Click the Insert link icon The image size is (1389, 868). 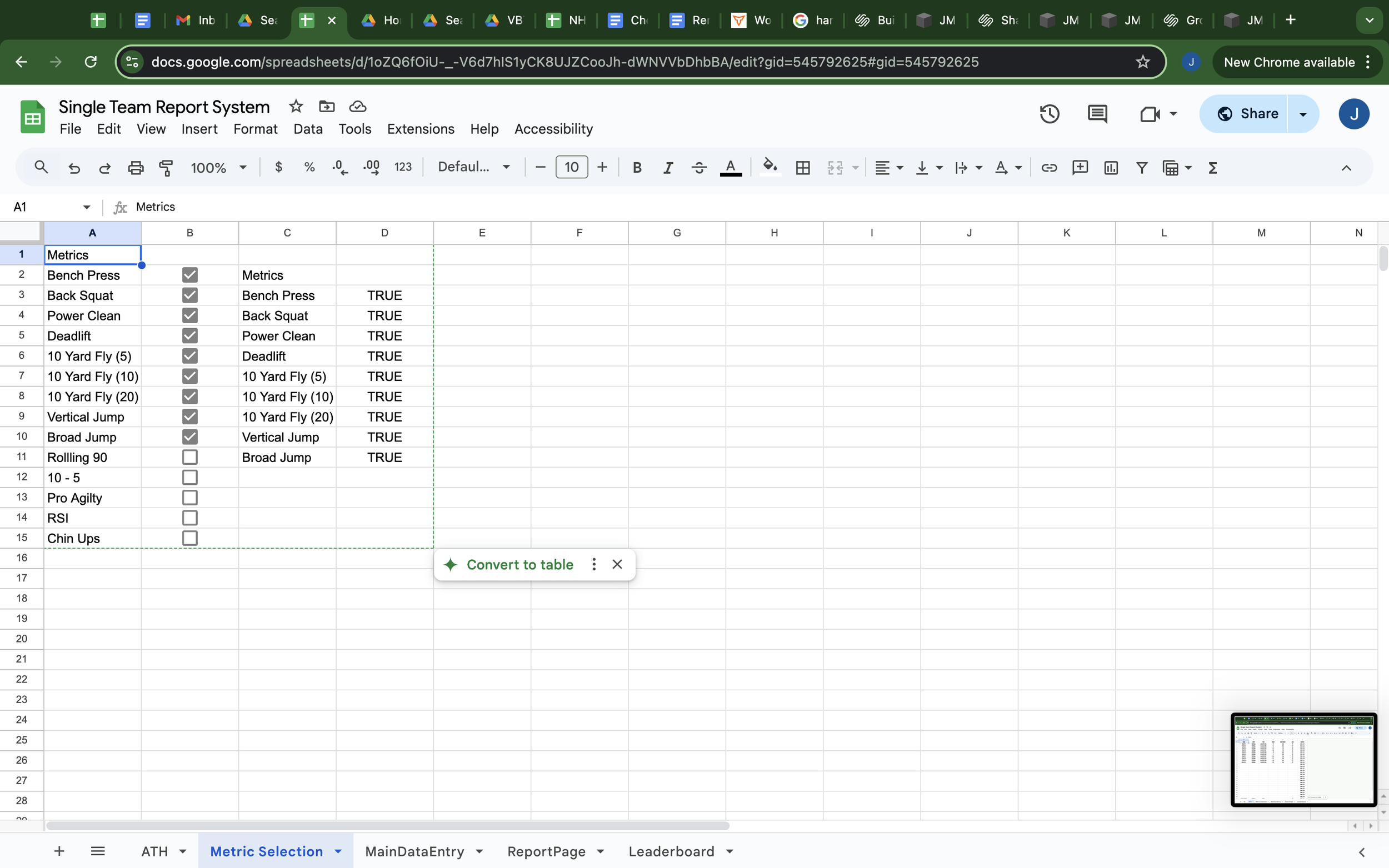point(1049,168)
